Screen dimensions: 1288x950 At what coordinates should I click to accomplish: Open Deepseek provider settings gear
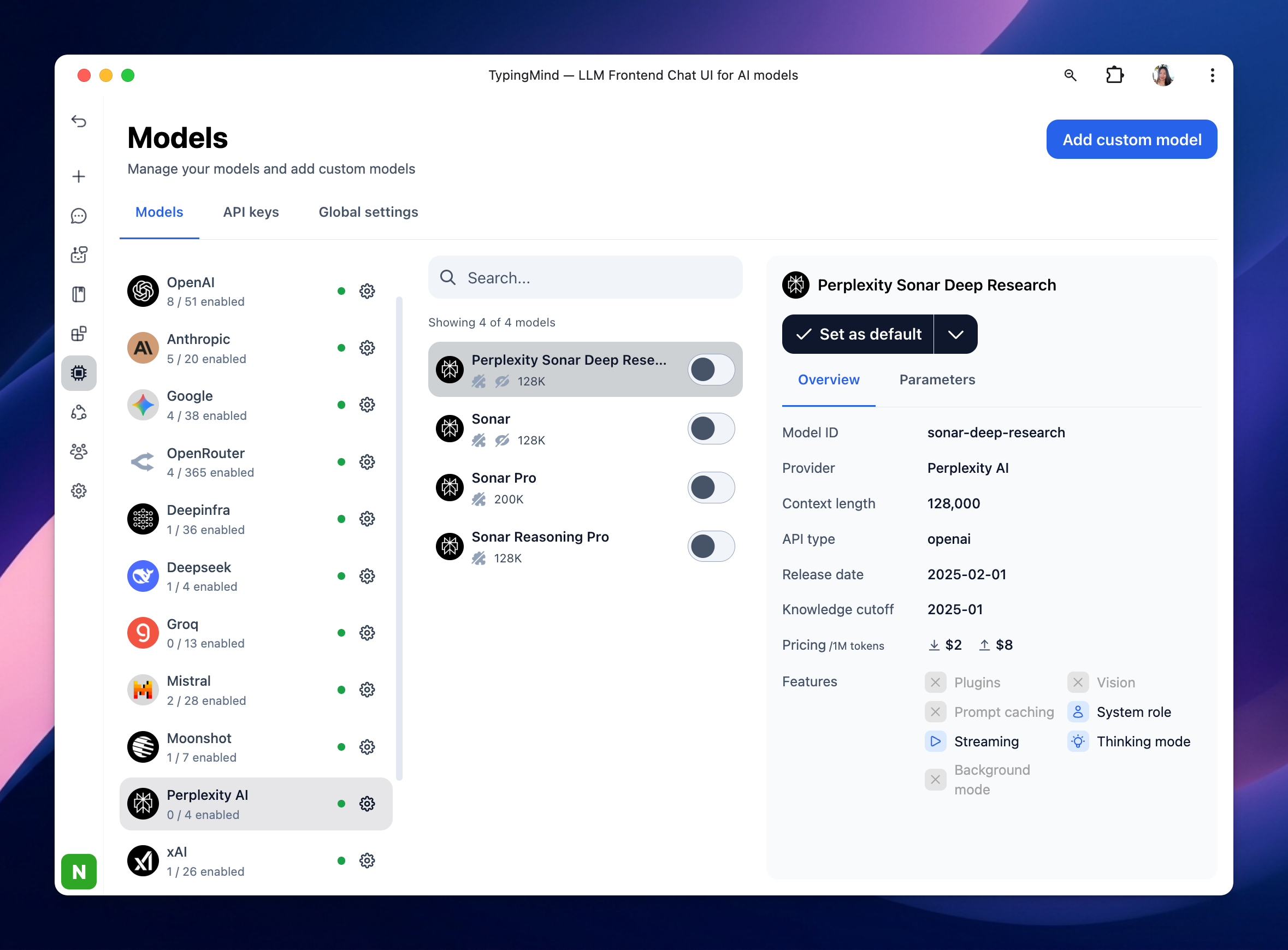coord(367,576)
